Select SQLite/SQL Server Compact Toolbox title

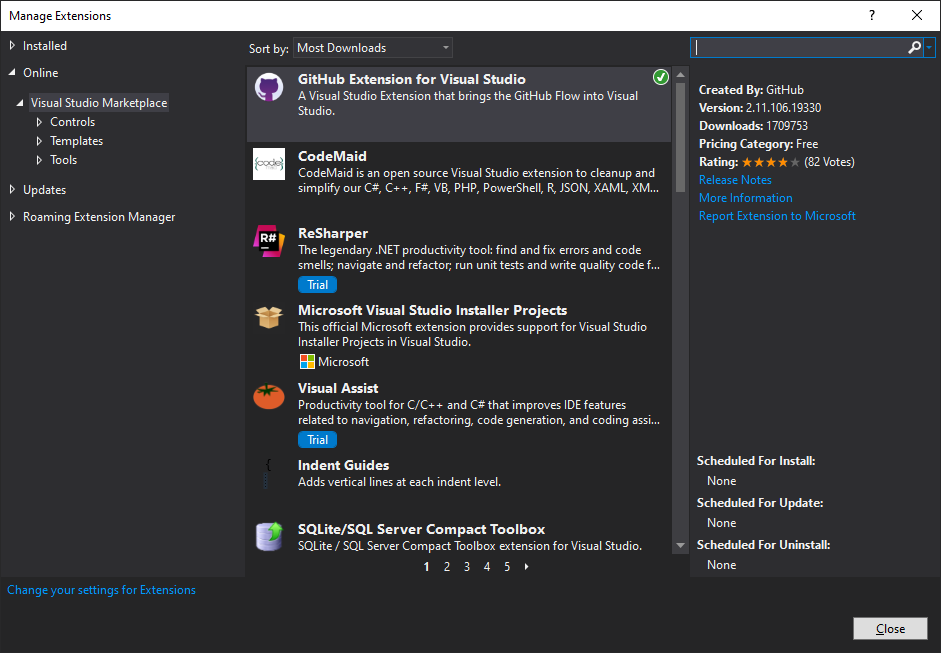(x=421, y=529)
